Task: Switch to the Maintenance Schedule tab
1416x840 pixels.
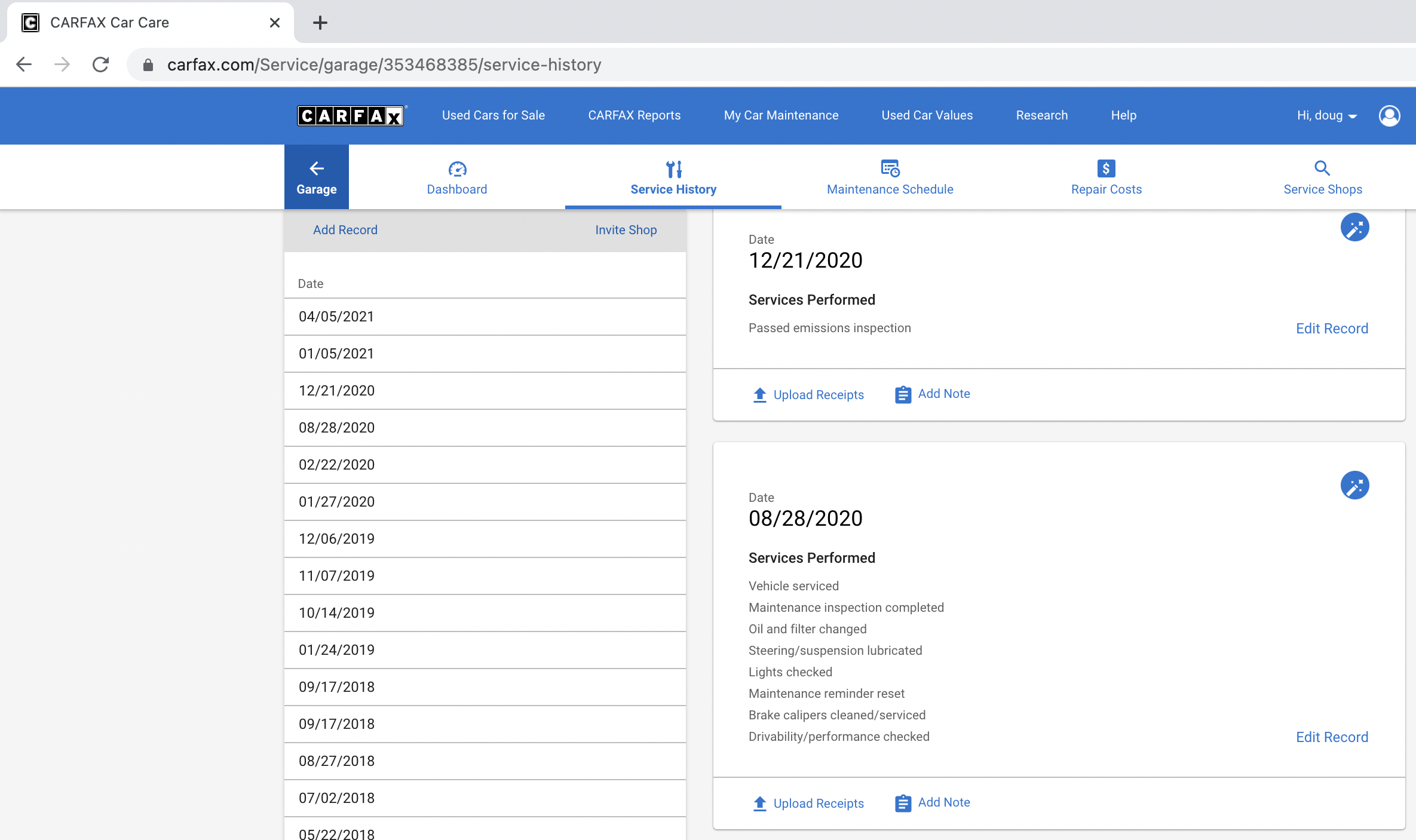Action: click(x=890, y=177)
